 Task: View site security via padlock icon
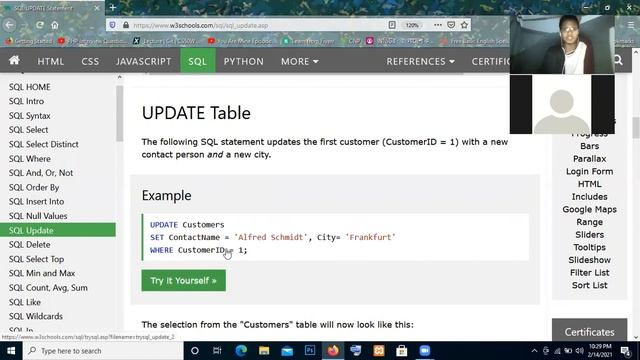pyautogui.click(x=126, y=25)
